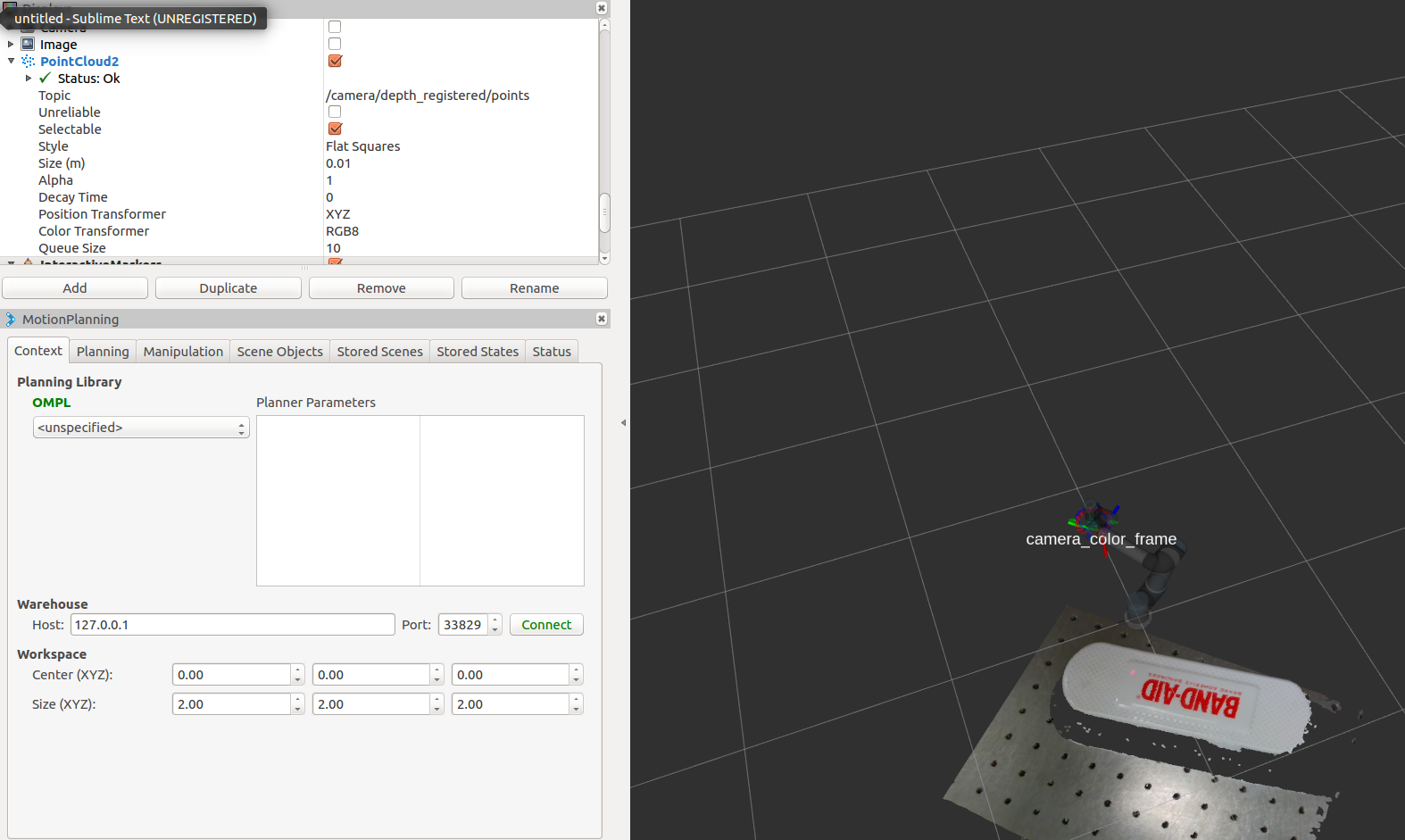The height and width of the screenshot is (840, 1405).
Task: Click the Color Transformer value RGB8
Action: coord(342,231)
